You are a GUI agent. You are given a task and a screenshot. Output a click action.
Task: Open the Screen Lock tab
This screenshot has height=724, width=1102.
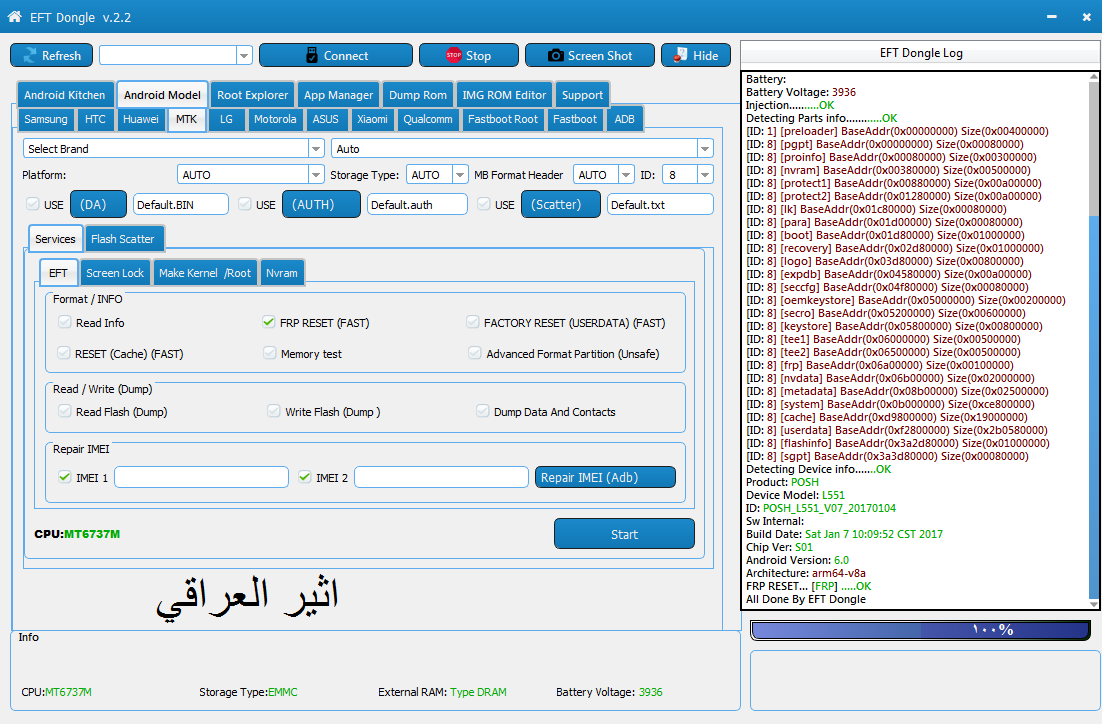(115, 273)
